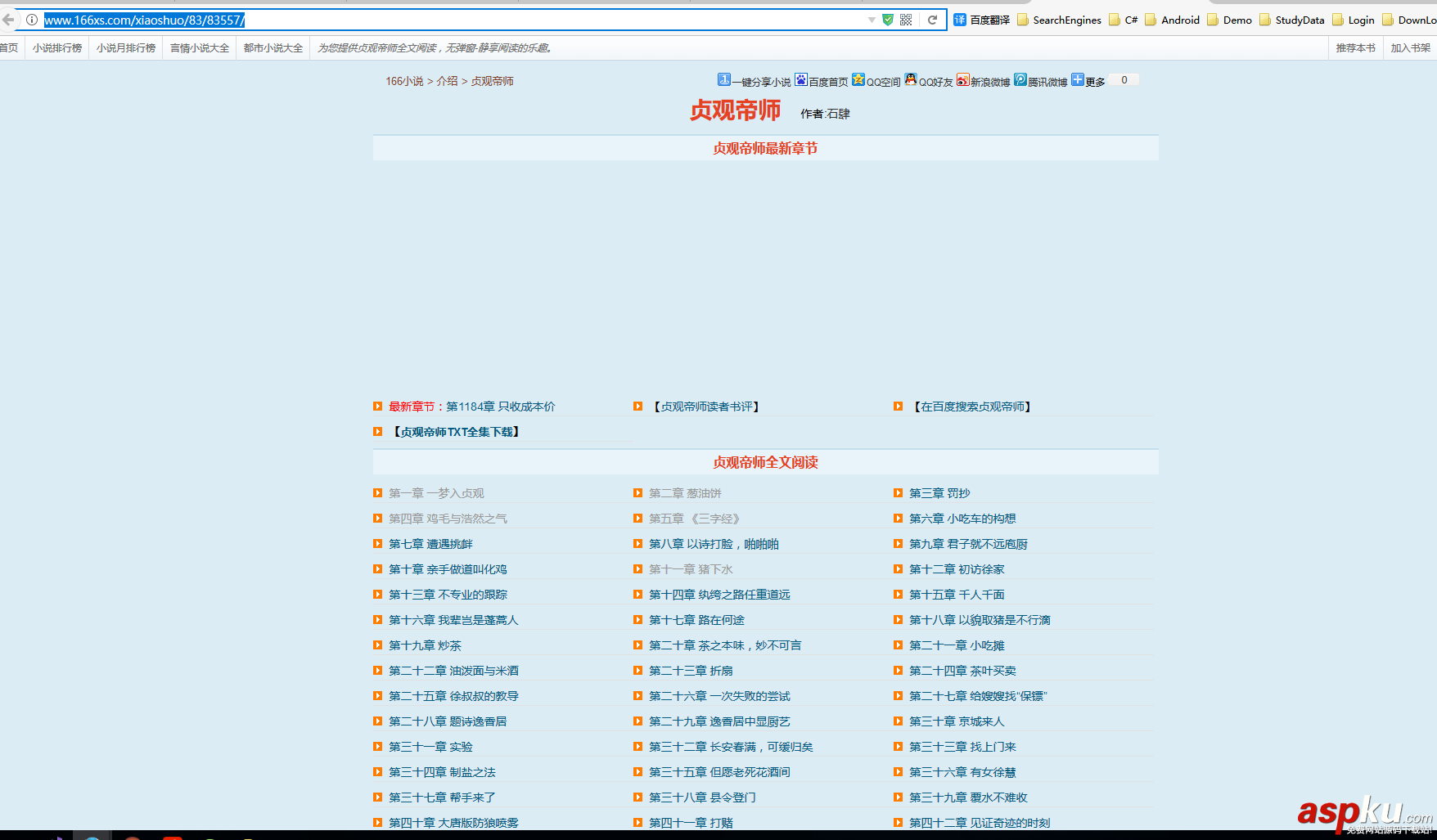Screen dimensions: 1437x840
Task: Click the site info icon in address bar
Action: [x=32, y=20]
